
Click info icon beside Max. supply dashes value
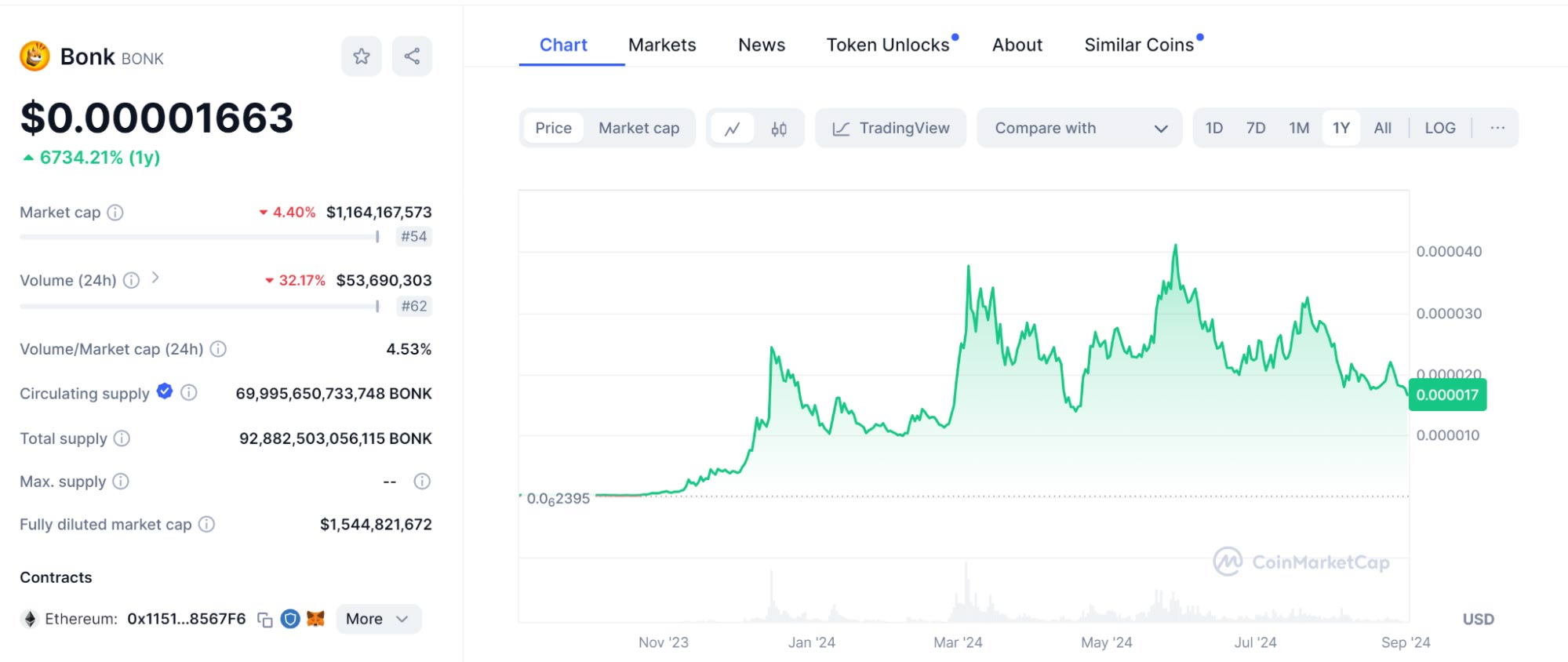(422, 482)
